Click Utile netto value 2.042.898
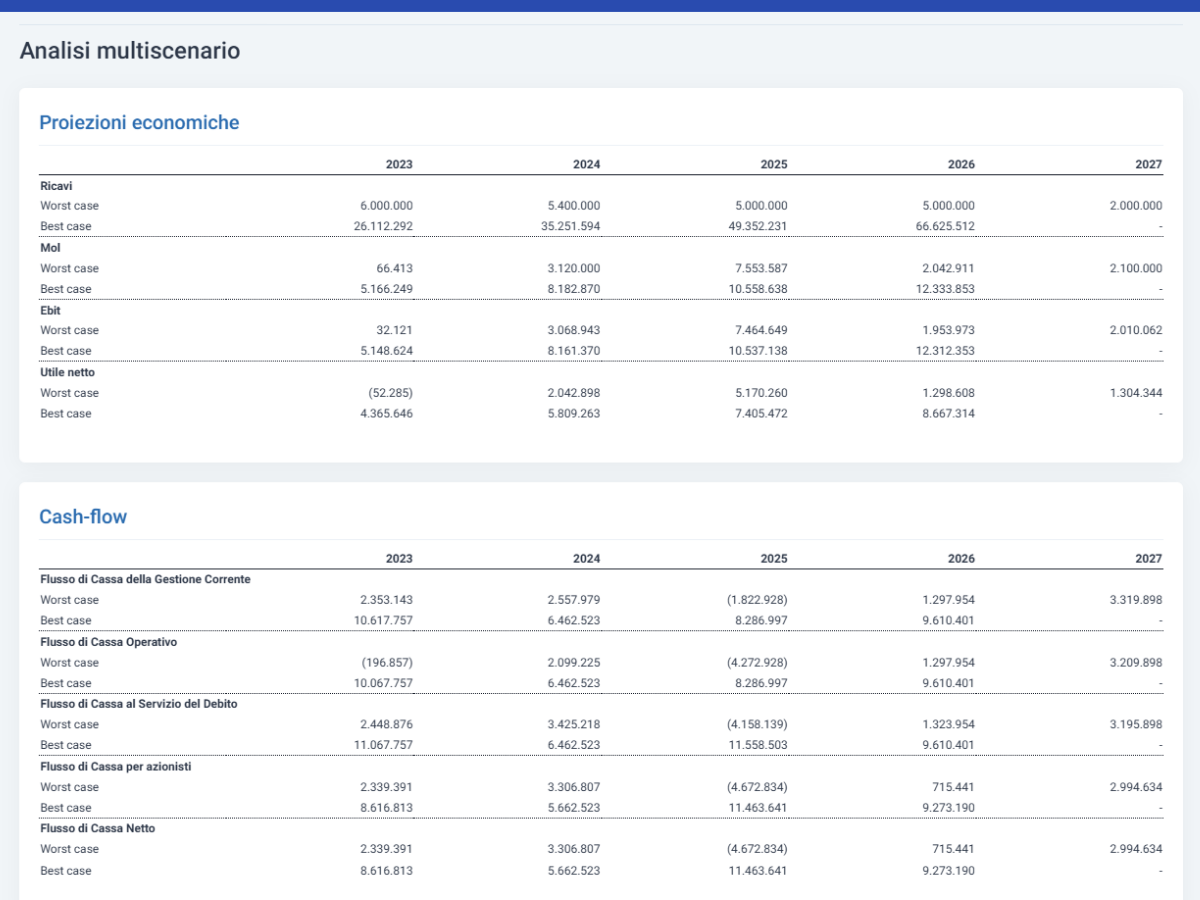 pyautogui.click(x=574, y=393)
